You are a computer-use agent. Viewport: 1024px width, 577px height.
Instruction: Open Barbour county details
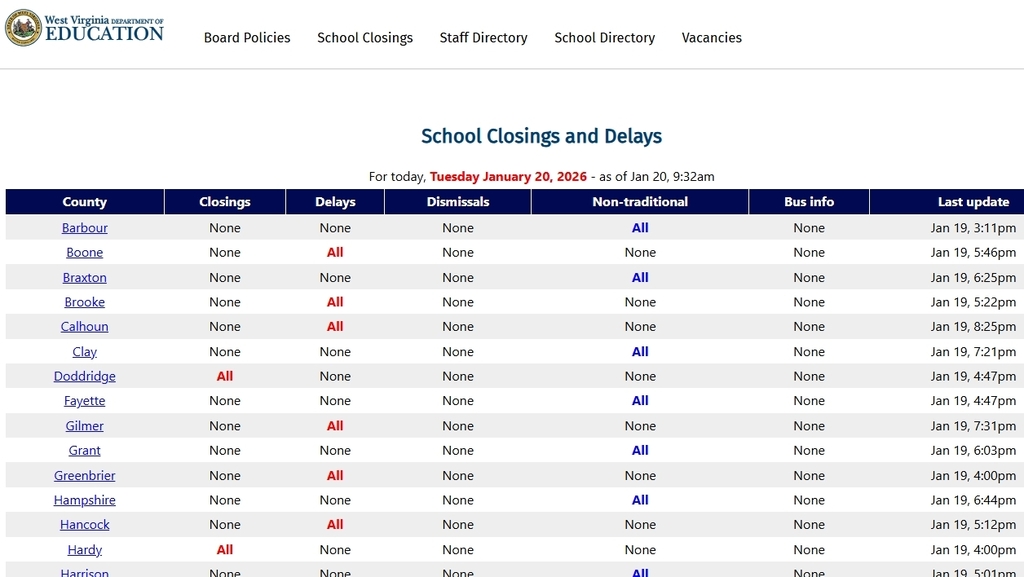(84, 228)
